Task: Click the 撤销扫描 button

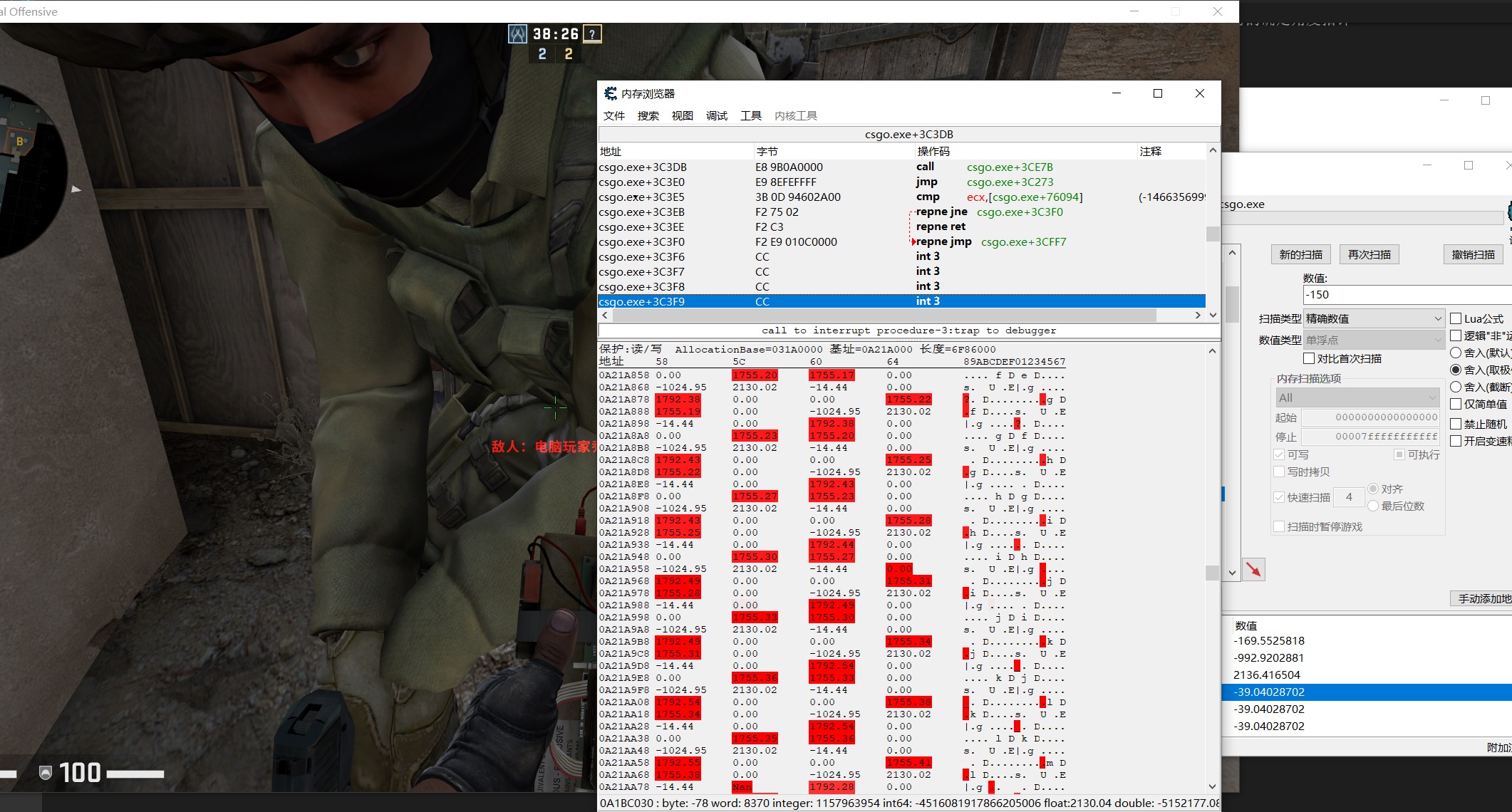Action: 1474,254
